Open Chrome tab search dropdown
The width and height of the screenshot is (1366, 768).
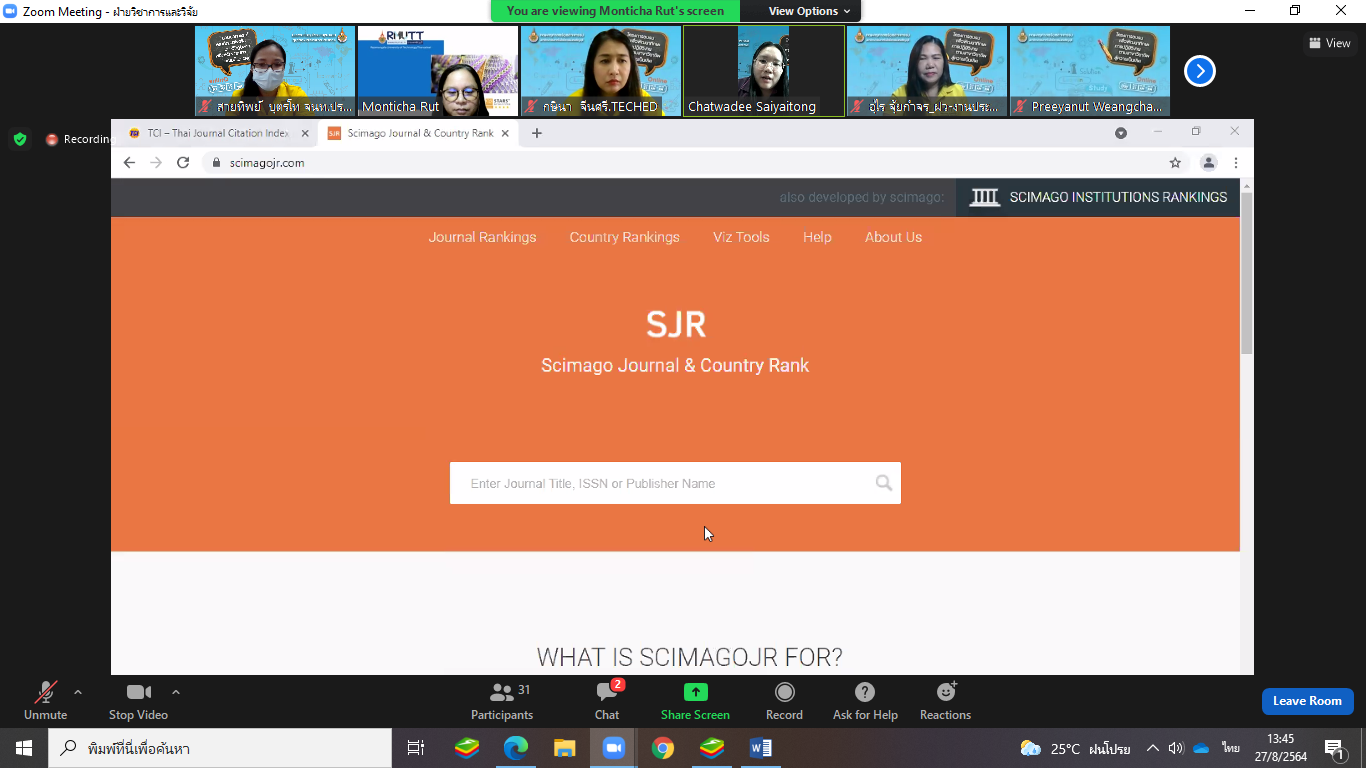click(1121, 133)
